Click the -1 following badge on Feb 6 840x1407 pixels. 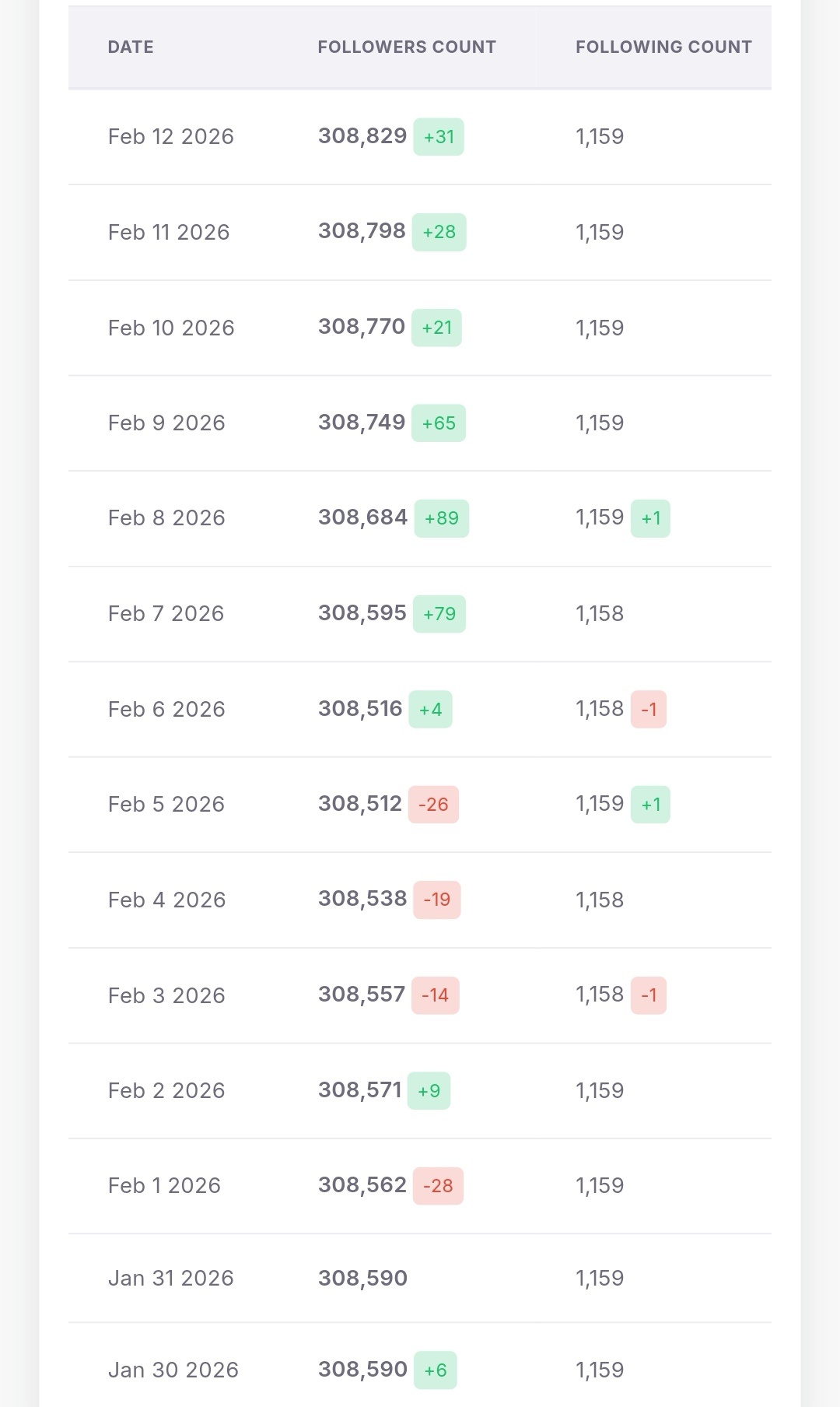pos(649,710)
